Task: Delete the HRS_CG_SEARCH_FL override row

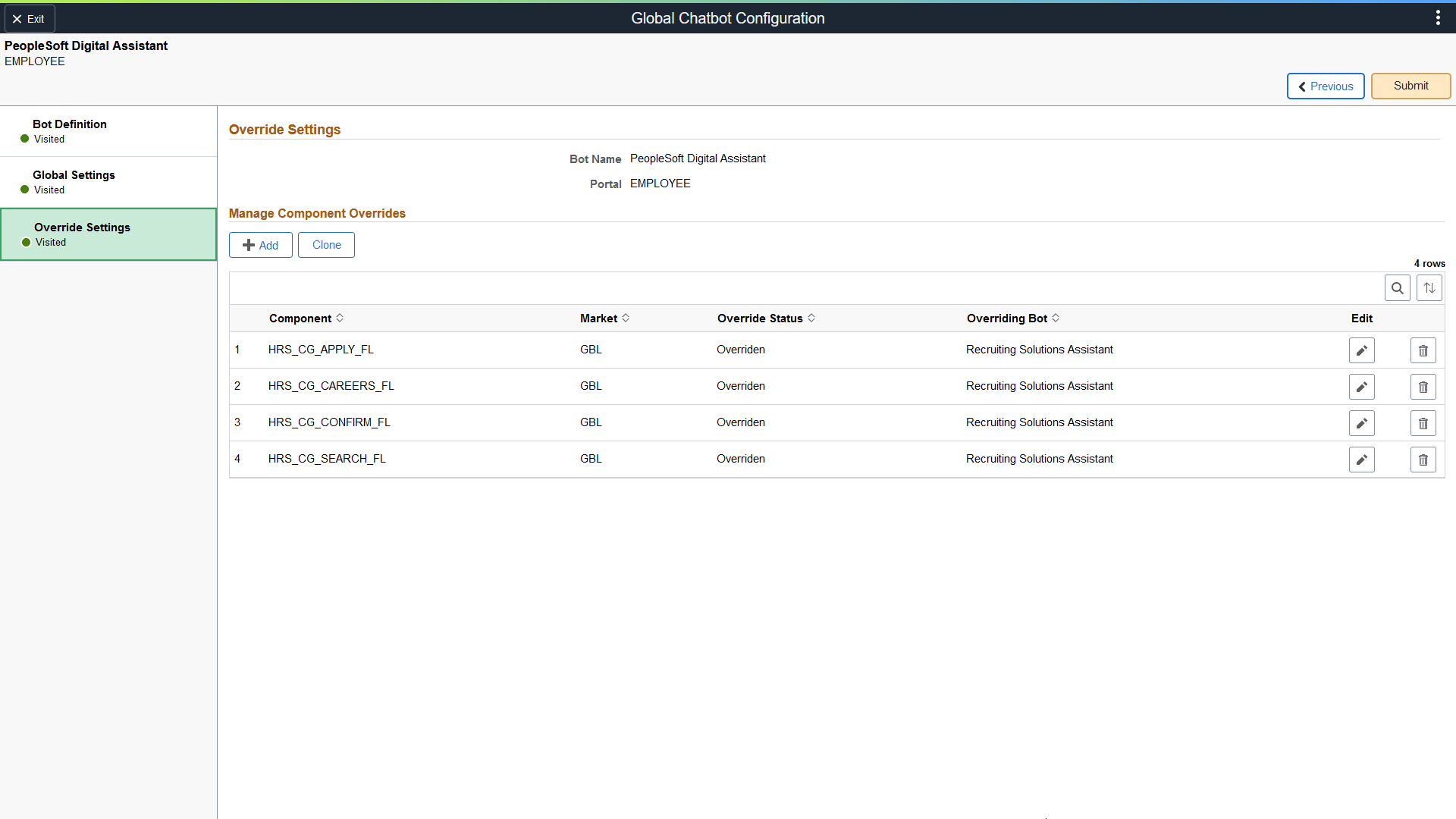Action: coord(1423,459)
